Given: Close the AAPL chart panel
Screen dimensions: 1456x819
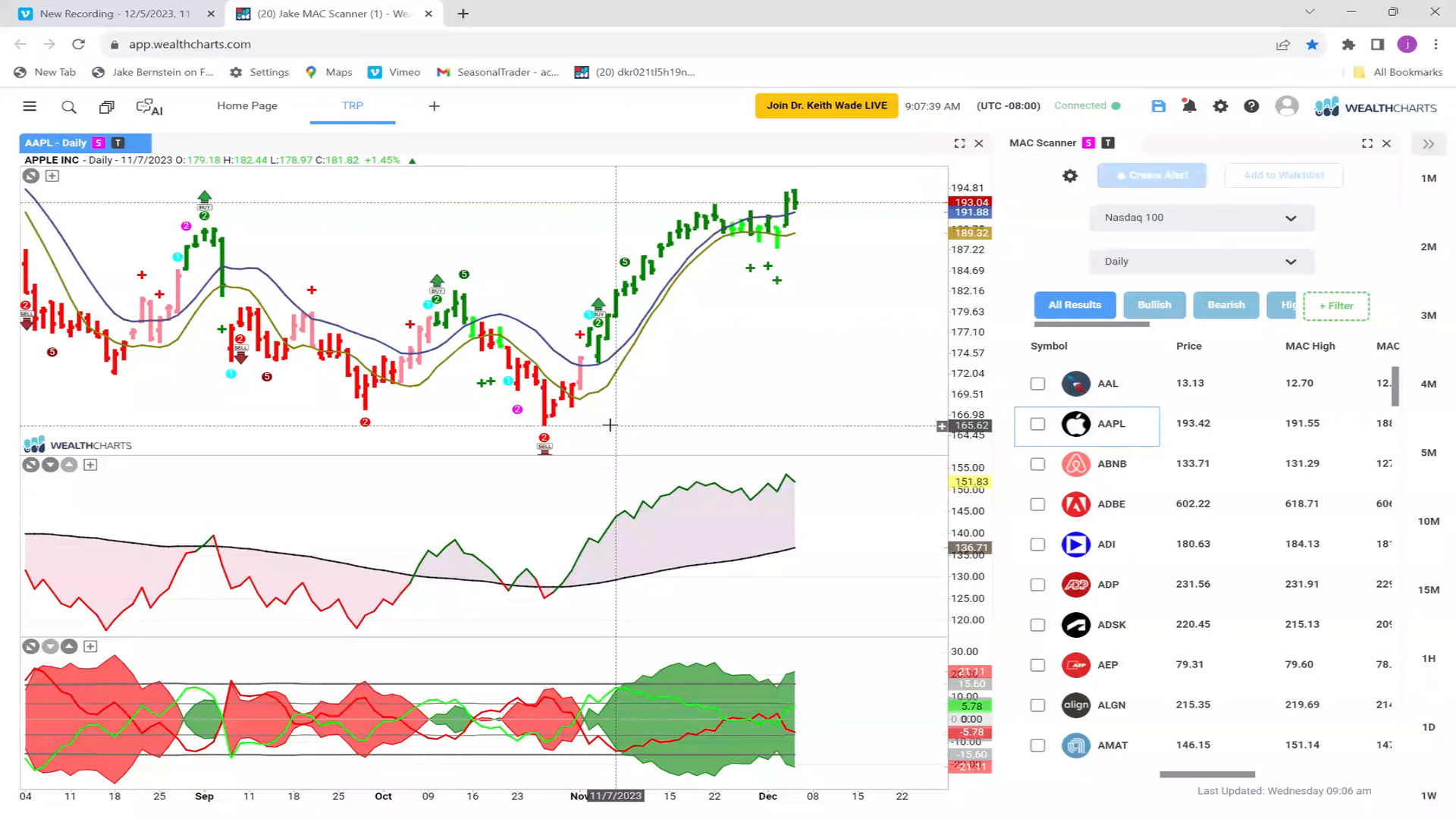Looking at the screenshot, I should click(x=979, y=143).
